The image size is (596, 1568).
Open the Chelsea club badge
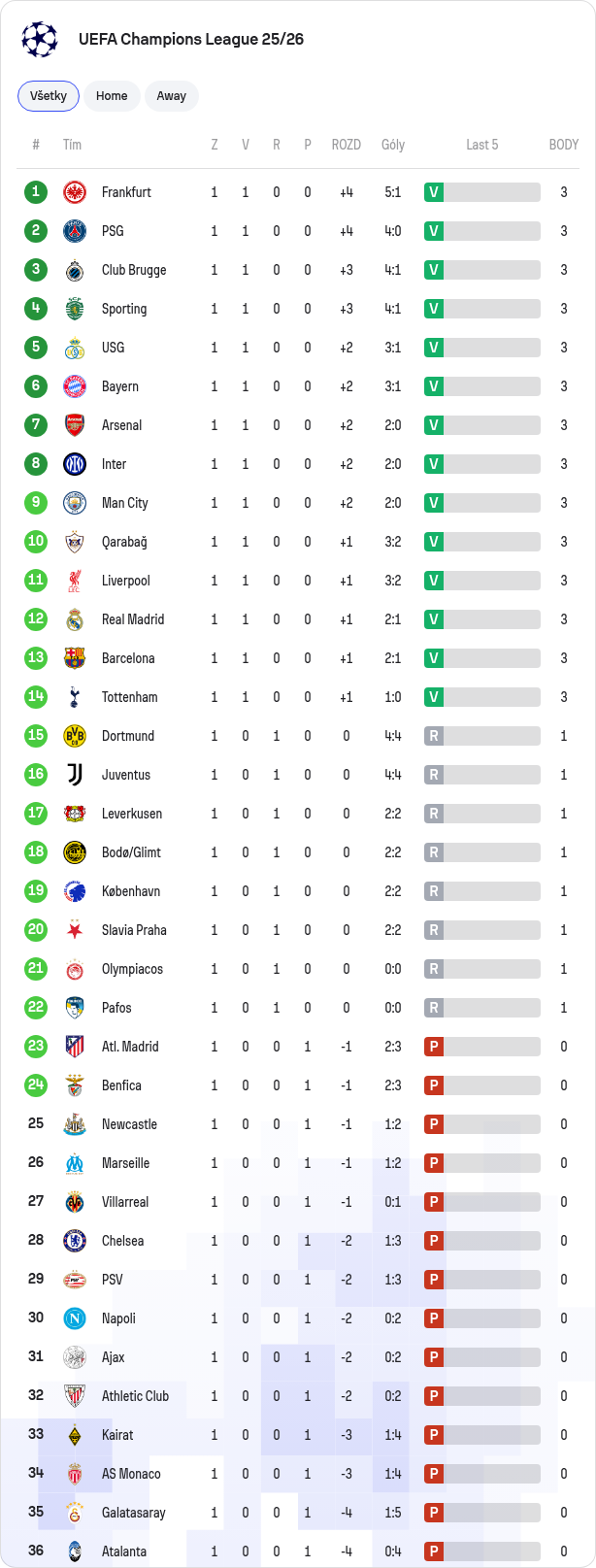point(75,1241)
